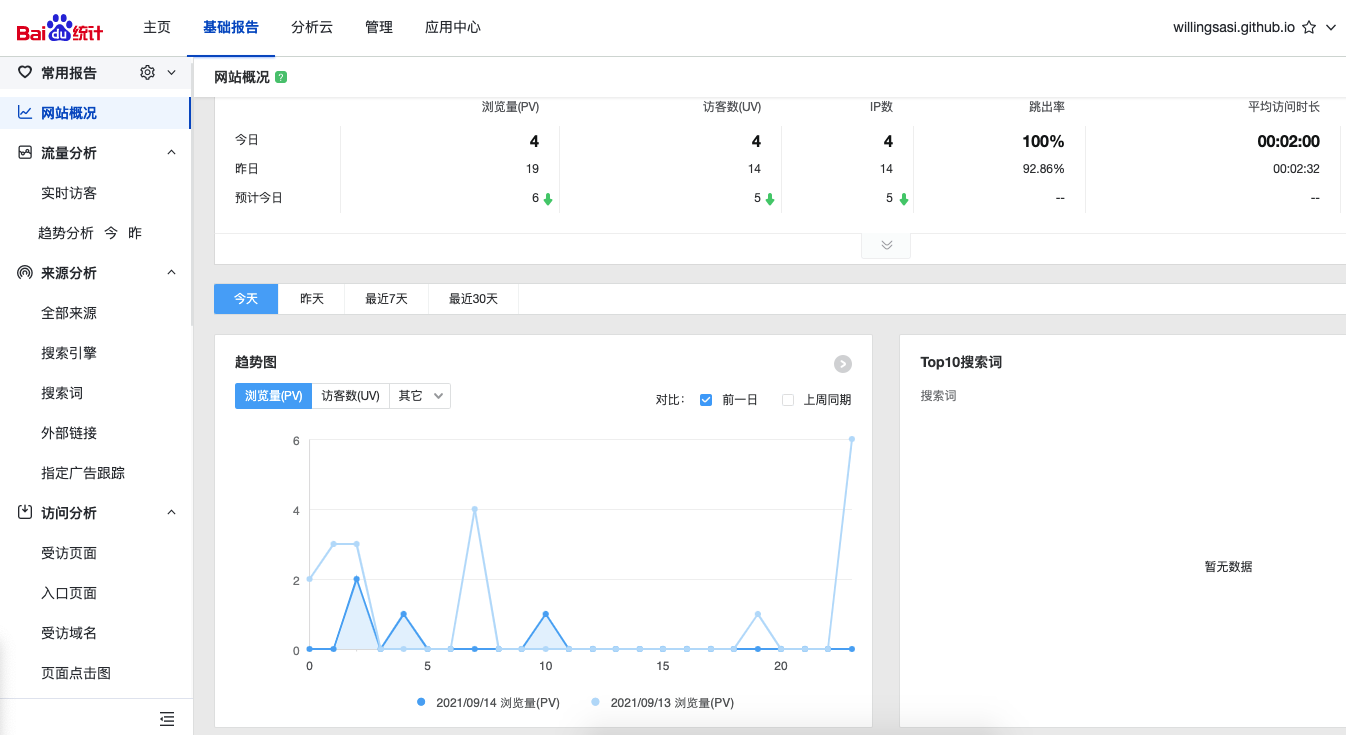
Task: Uncheck the 前一日 comparison checkbox
Action: 706,400
